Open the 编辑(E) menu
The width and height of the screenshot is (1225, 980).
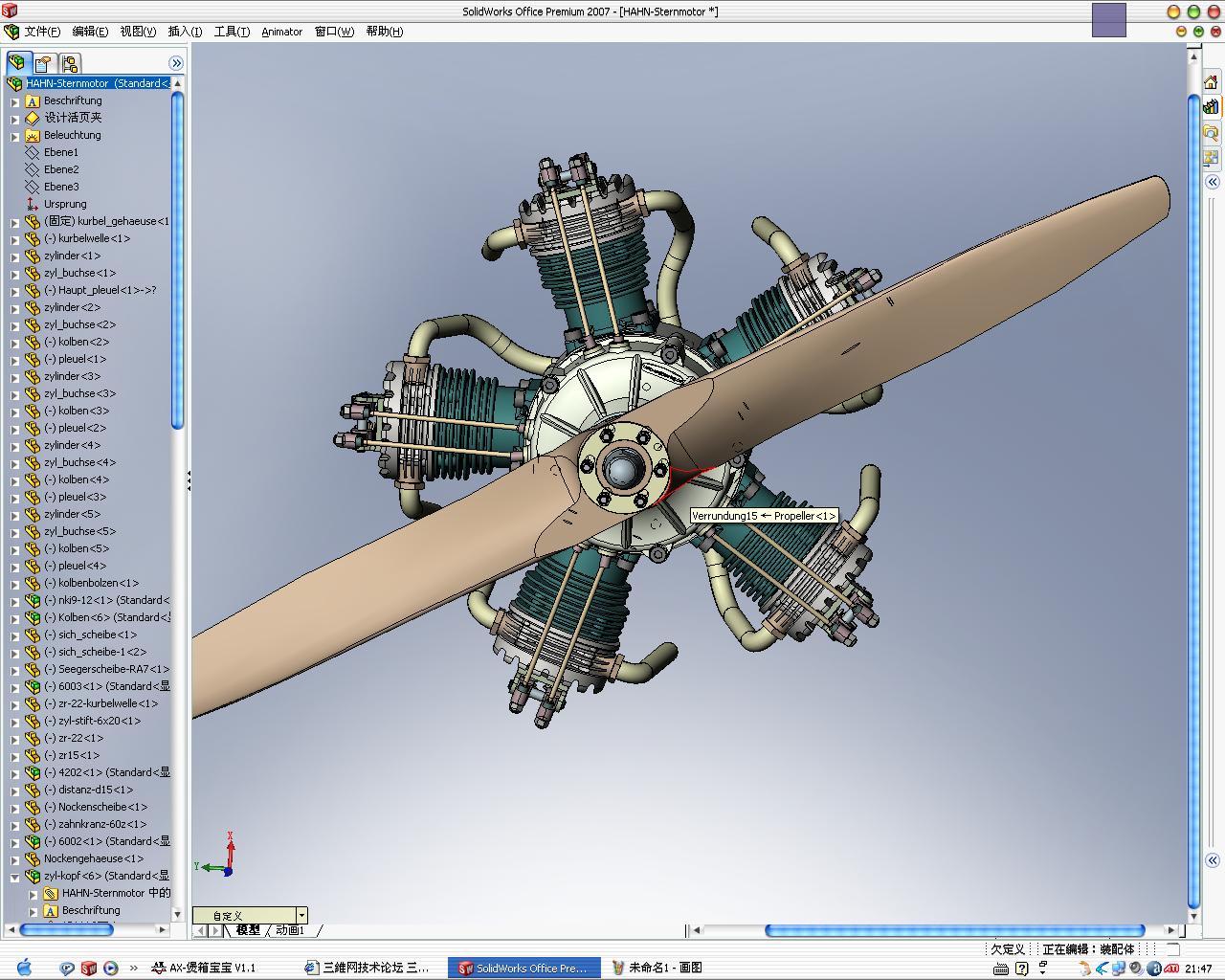tap(91, 32)
